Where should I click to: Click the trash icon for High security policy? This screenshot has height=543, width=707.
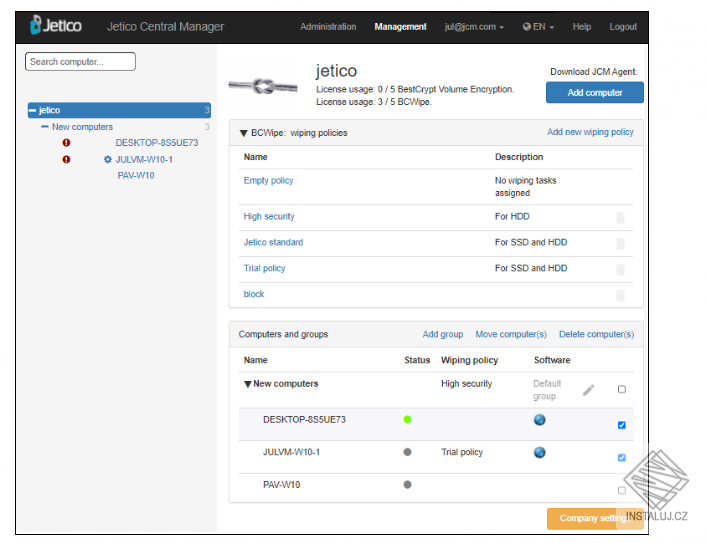point(620,218)
